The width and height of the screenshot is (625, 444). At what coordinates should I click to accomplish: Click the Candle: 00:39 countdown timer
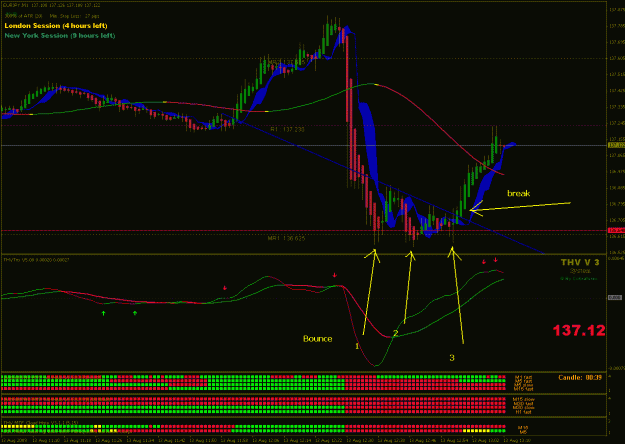pyautogui.click(x=580, y=377)
